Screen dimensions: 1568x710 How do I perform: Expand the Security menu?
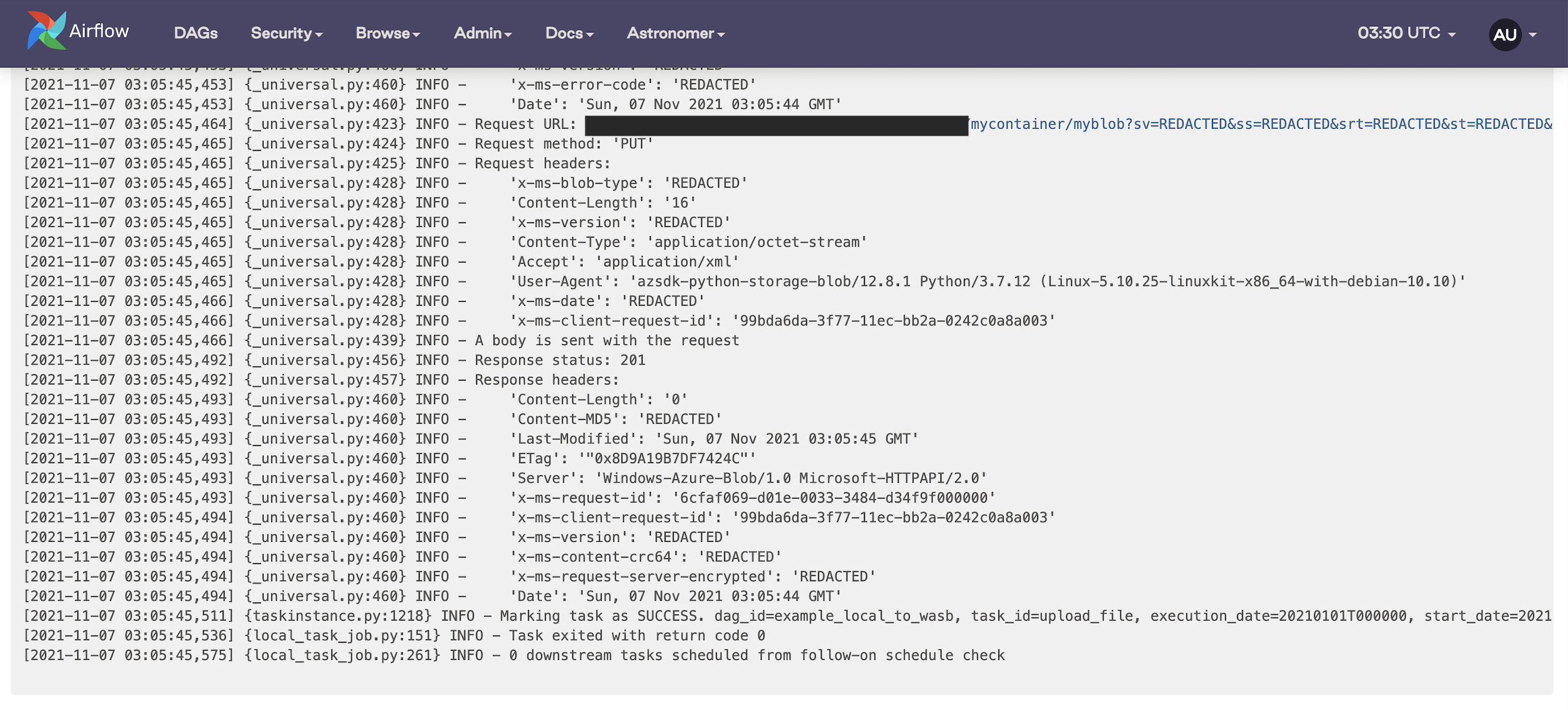(286, 33)
